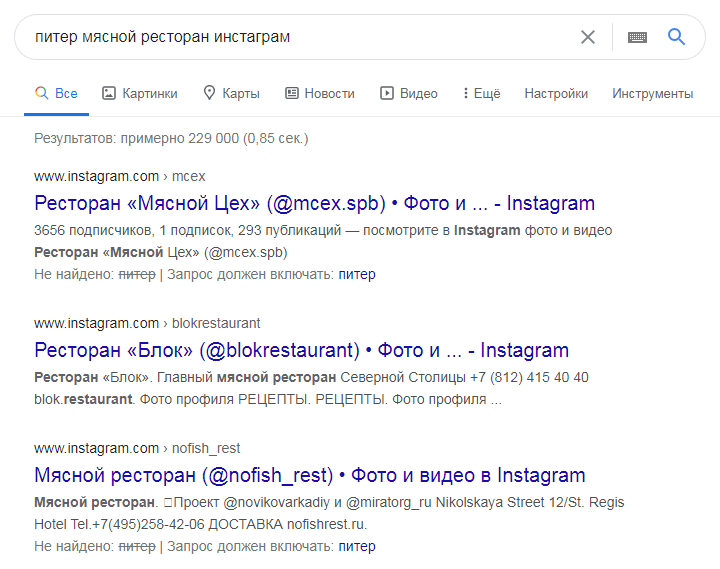The height and width of the screenshot is (569, 720).
Task: Click the Картинки image icon
Action: tap(109, 93)
